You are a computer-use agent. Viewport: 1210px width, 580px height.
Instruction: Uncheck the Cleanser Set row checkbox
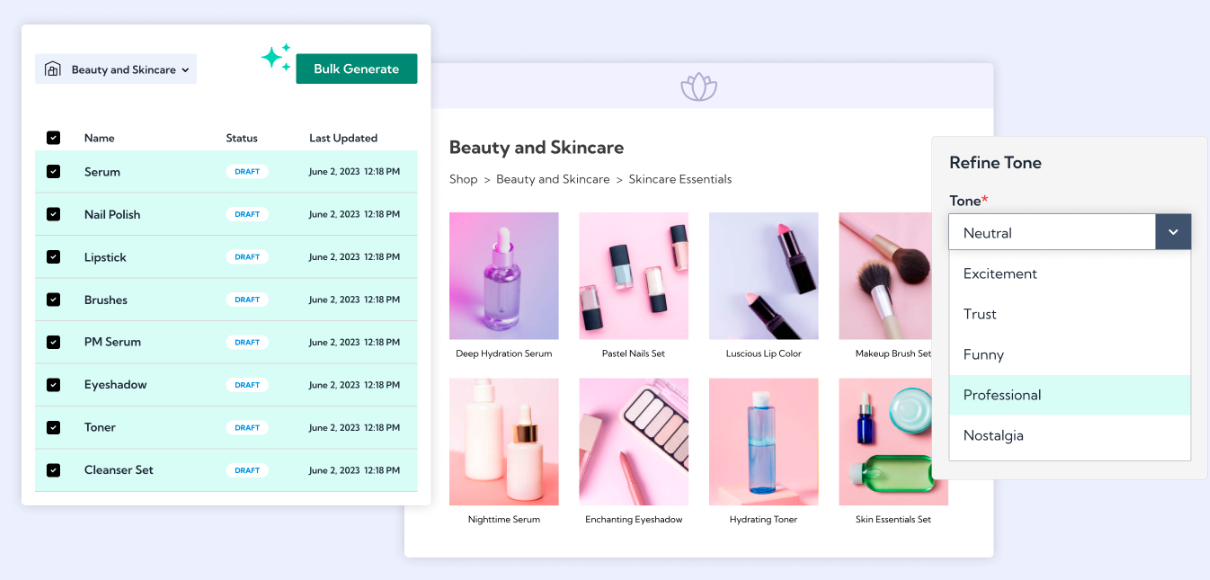coord(53,470)
